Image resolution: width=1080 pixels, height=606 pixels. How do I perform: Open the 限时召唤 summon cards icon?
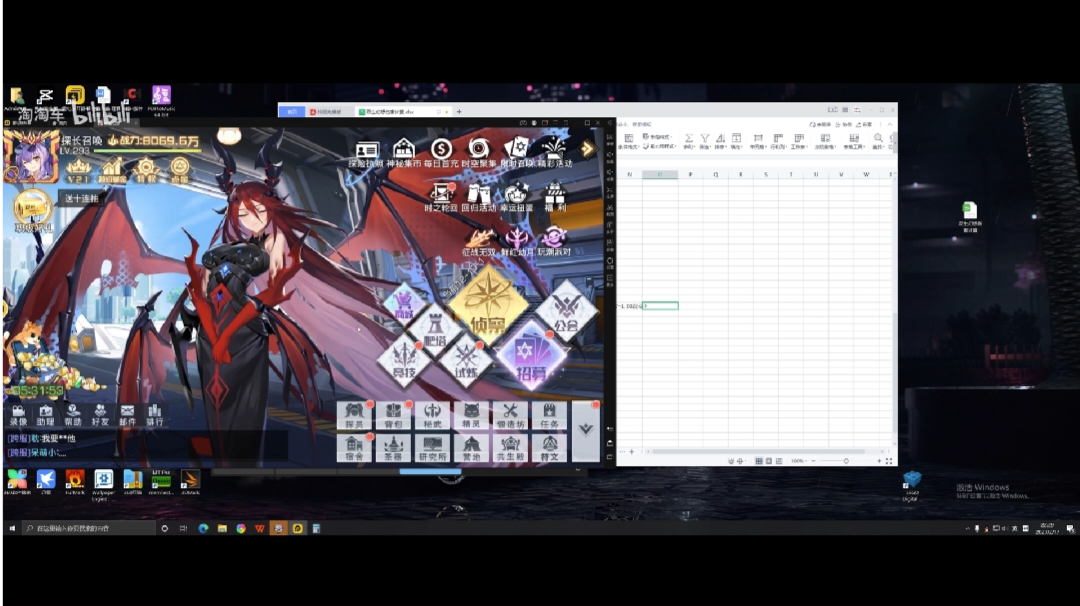click(517, 153)
